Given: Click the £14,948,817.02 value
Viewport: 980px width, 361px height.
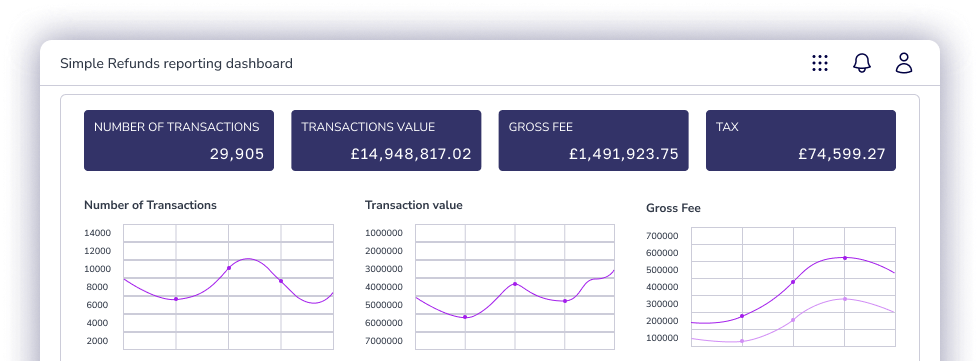Looking at the screenshot, I should (411, 154).
